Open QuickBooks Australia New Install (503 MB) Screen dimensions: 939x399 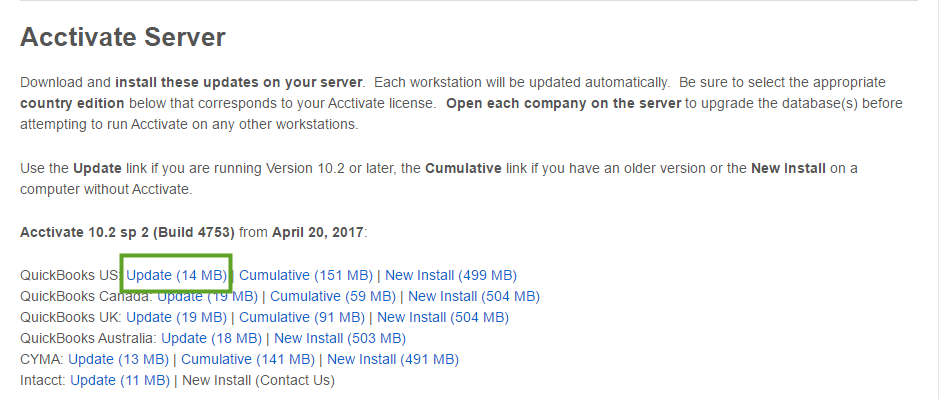[340, 338]
